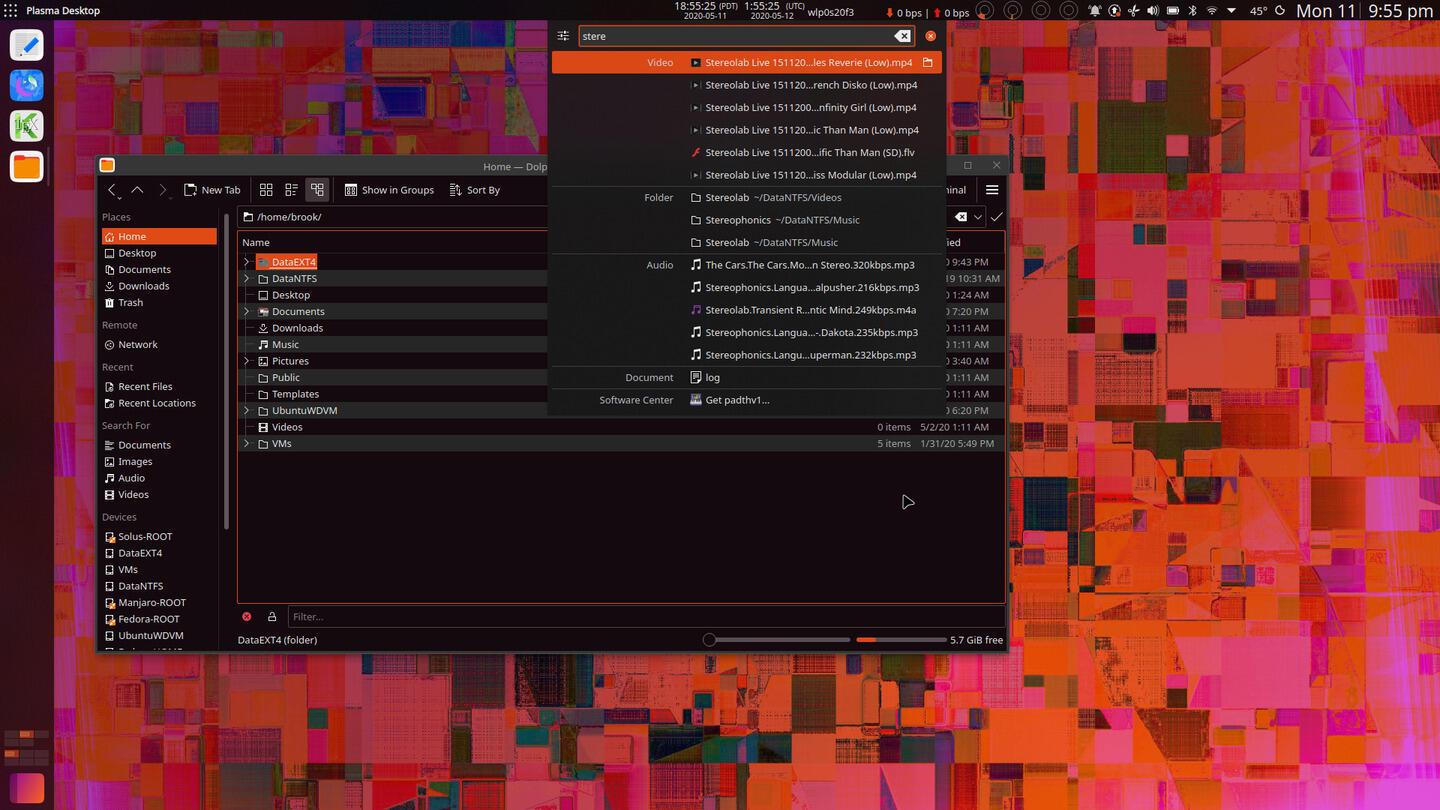Image resolution: width=1440 pixels, height=810 pixels.
Task: Clear the 'stere' search text
Action: tap(902, 36)
